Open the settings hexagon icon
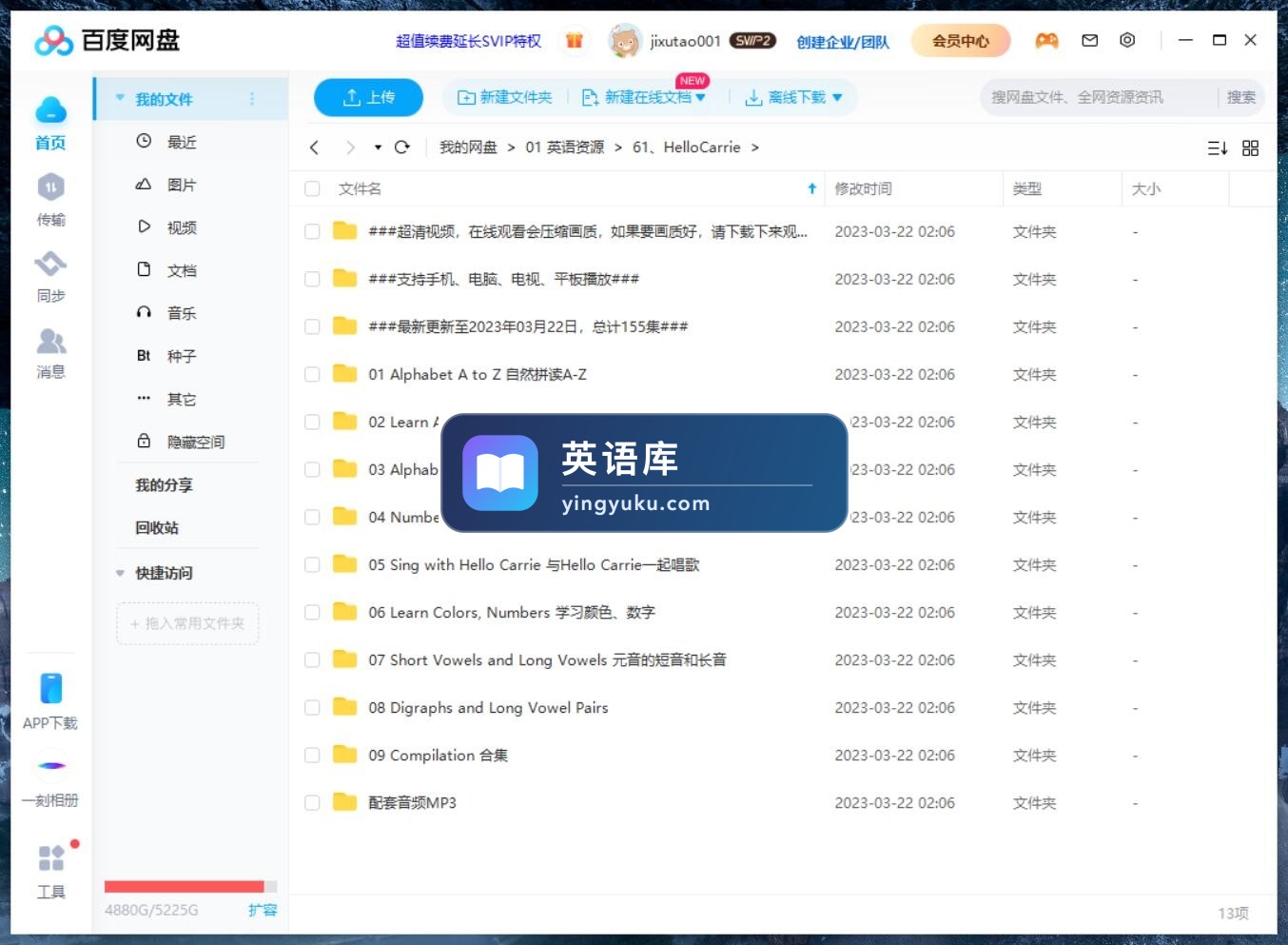1288x945 pixels. pos(1127,40)
